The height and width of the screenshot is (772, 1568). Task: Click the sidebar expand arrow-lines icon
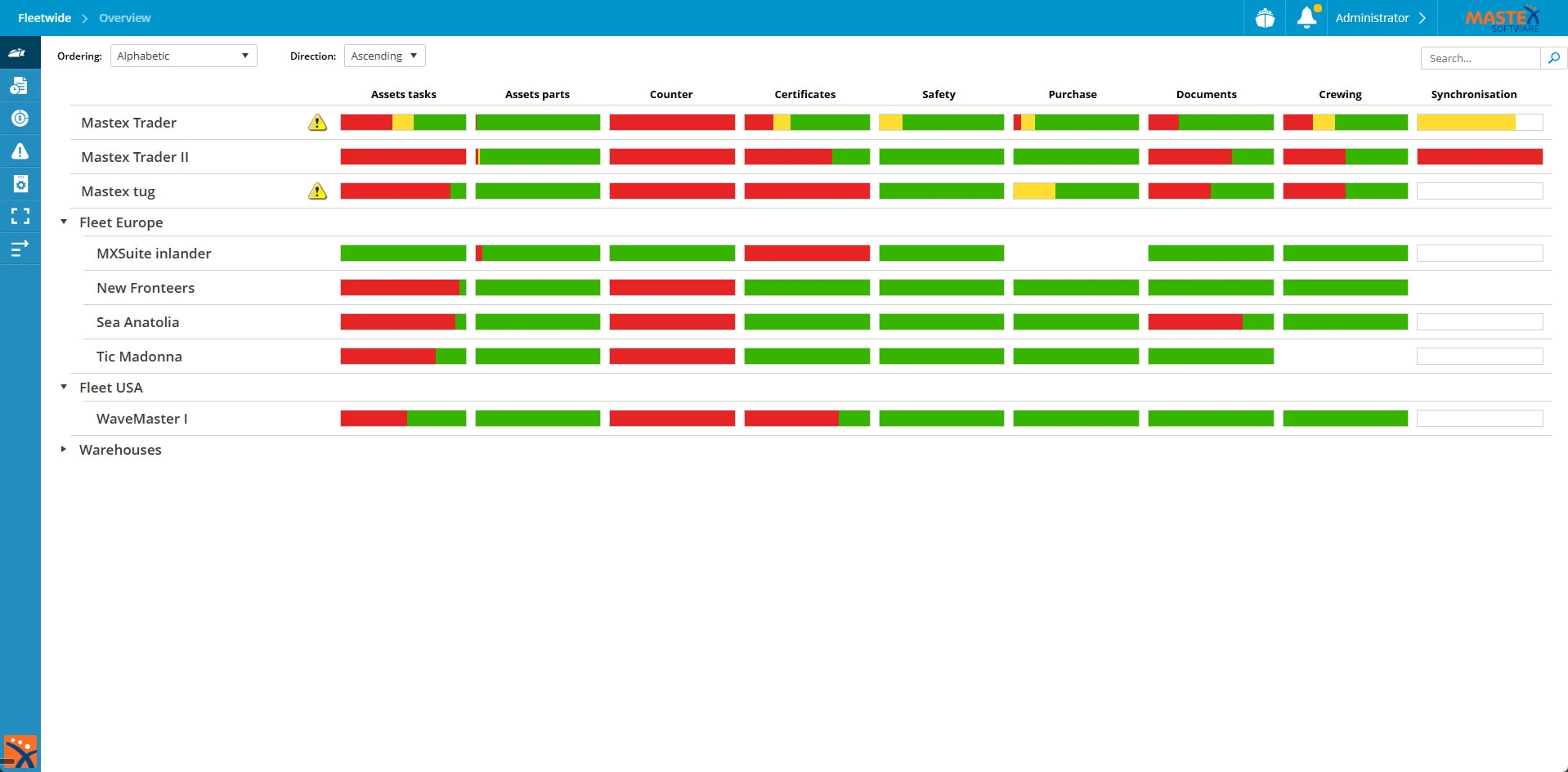pos(20,248)
